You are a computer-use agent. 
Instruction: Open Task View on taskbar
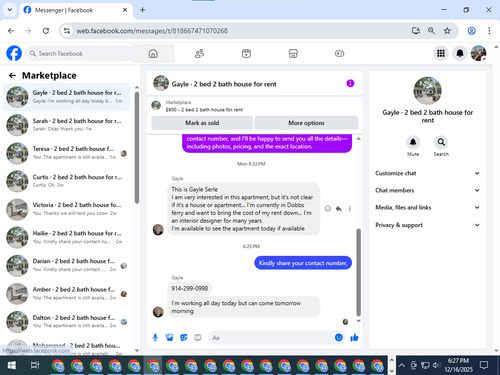[x=35, y=366]
